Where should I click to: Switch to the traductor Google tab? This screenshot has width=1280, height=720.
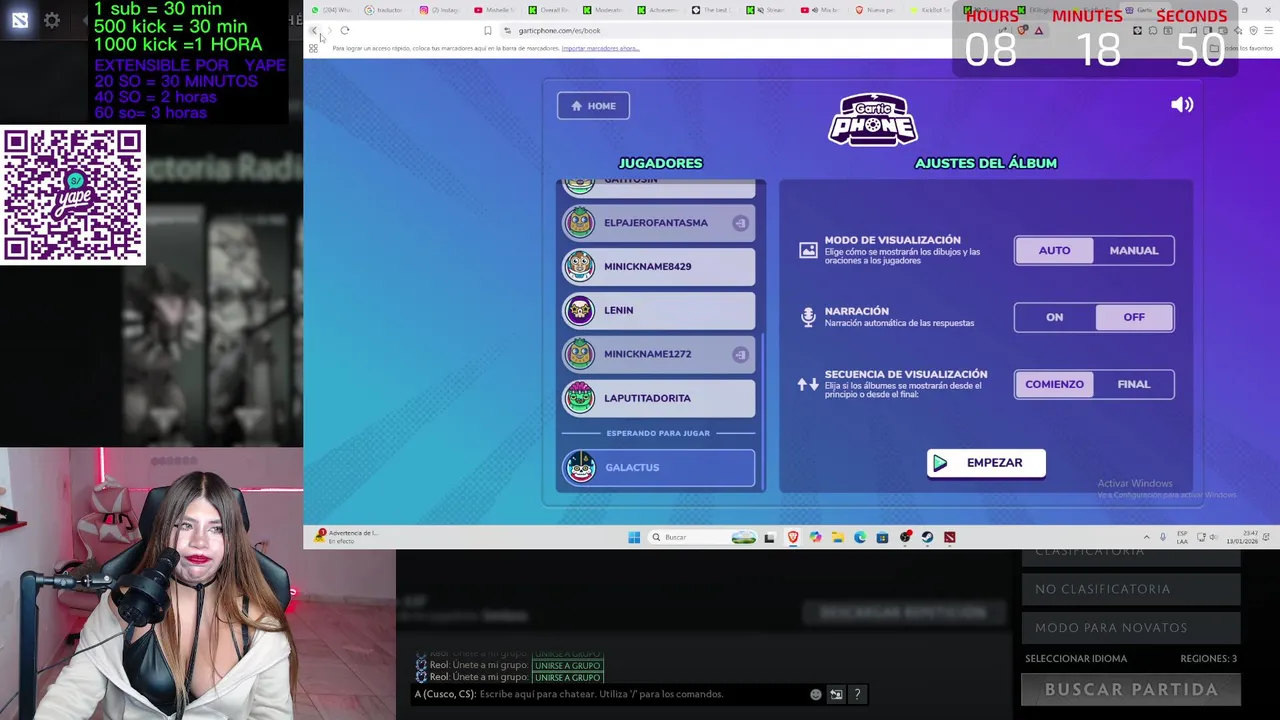pyautogui.click(x=385, y=10)
